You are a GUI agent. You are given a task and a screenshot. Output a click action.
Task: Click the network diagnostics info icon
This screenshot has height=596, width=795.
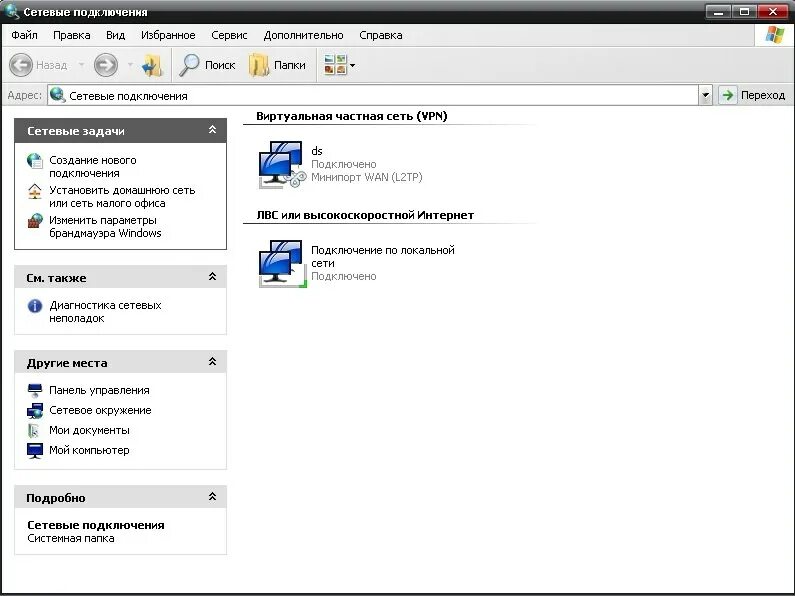[34, 306]
